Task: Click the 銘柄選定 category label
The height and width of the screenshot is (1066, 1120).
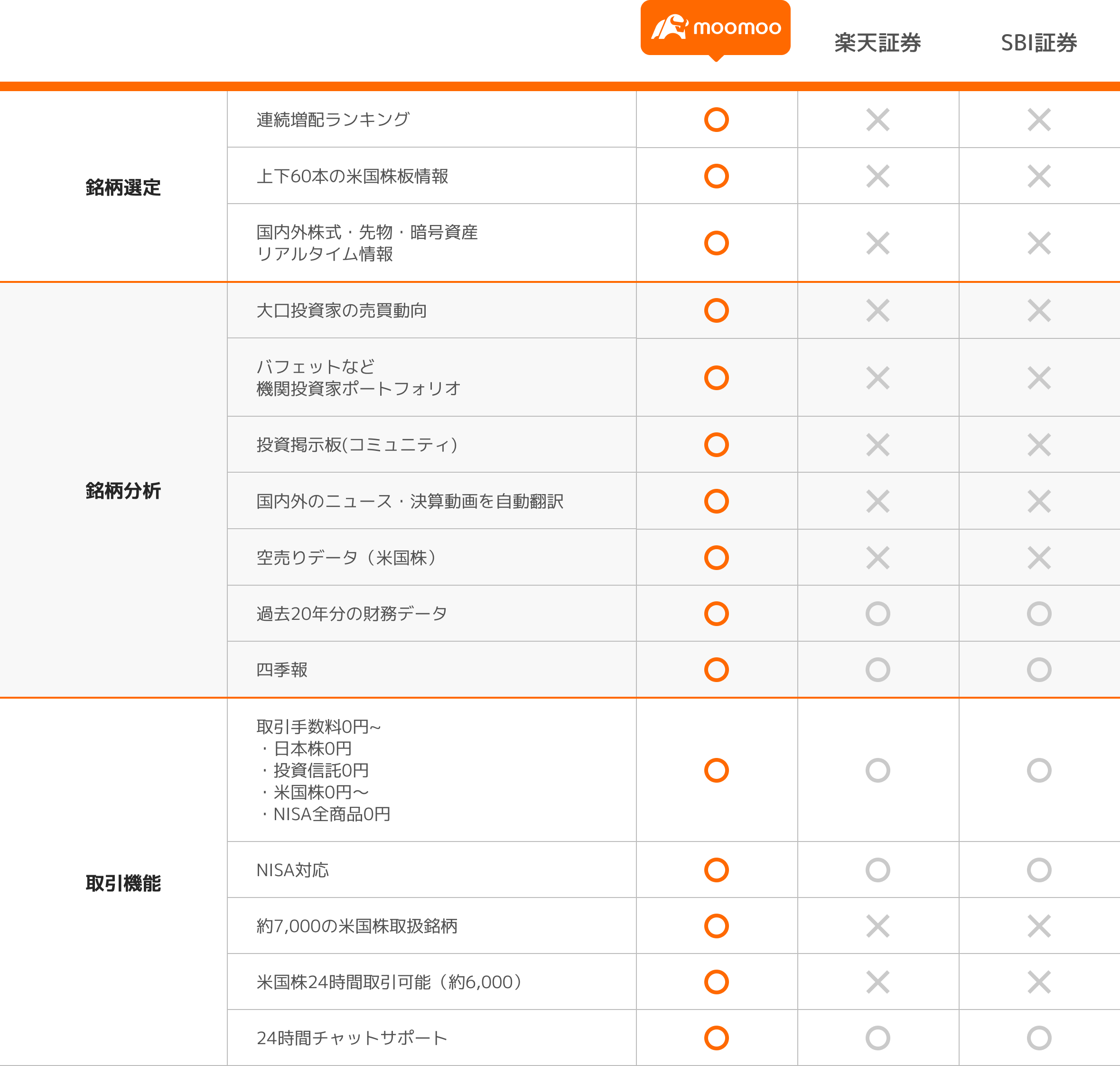Action: pyautogui.click(x=123, y=187)
